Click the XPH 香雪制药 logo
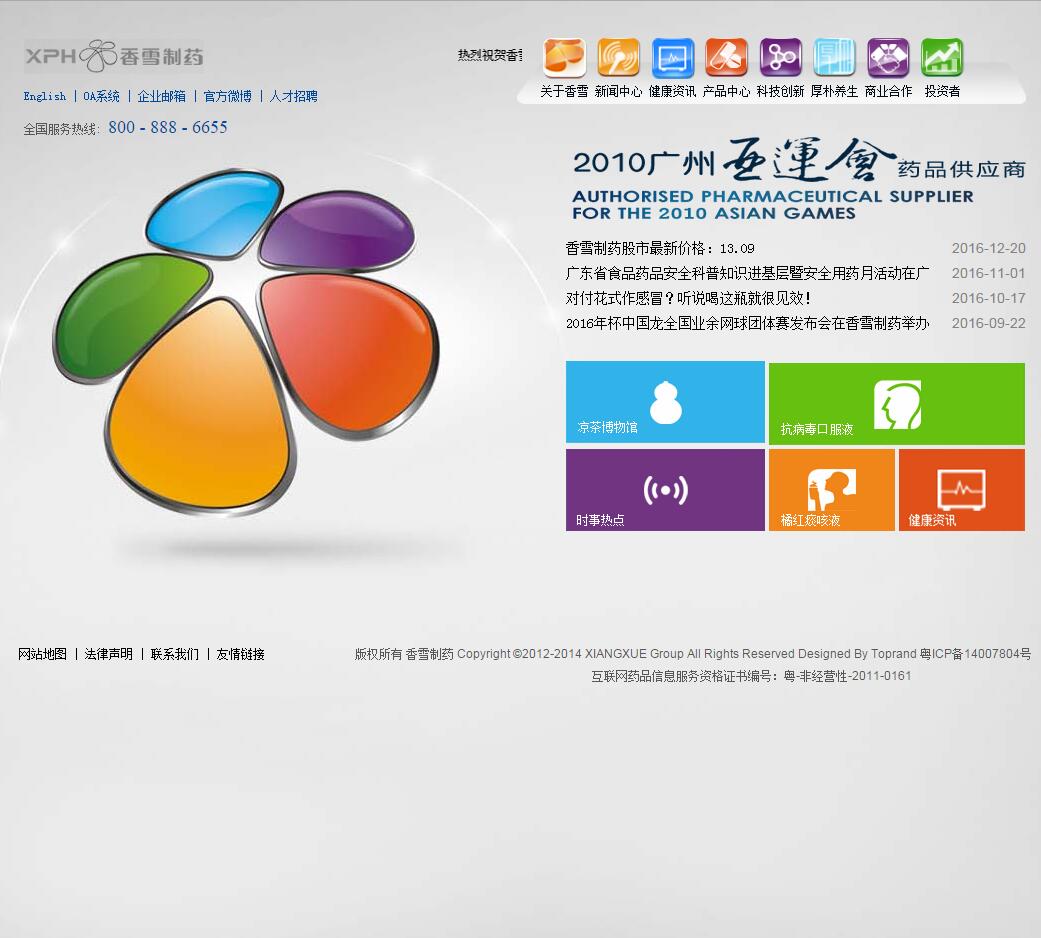 coord(114,56)
